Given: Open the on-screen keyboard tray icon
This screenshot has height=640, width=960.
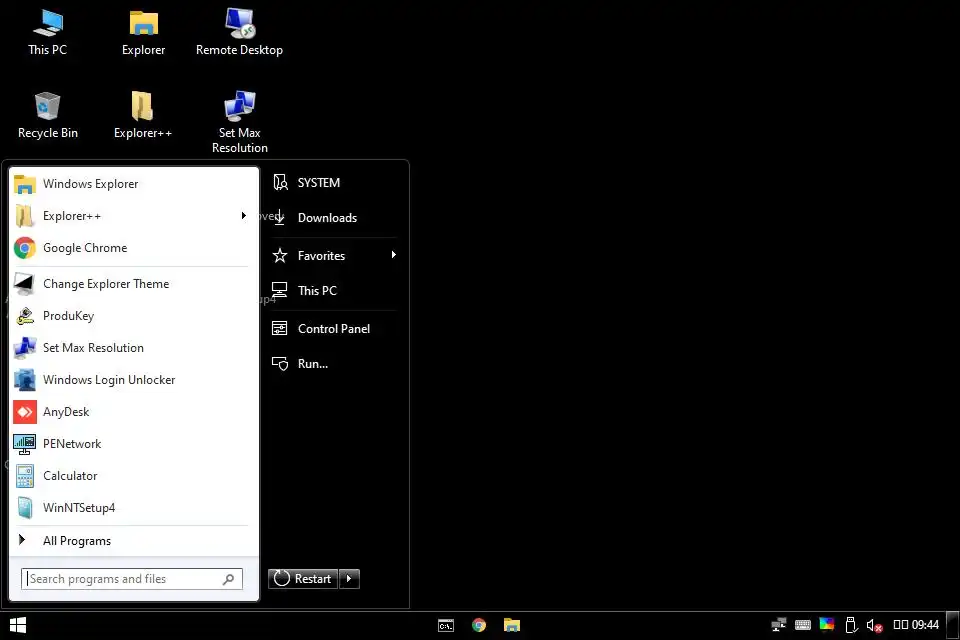Looking at the screenshot, I should coord(803,625).
